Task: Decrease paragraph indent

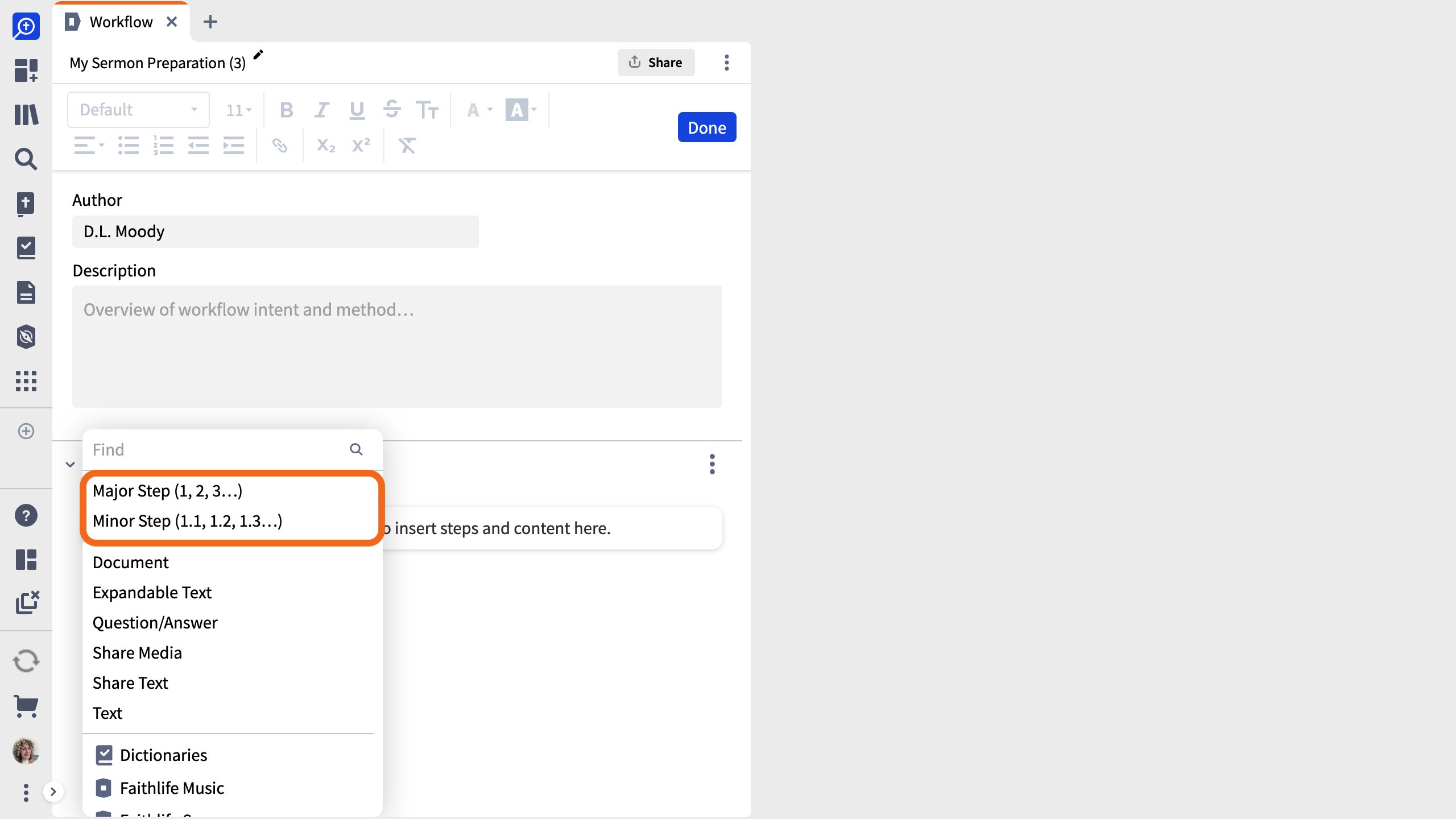Action: coord(198,146)
